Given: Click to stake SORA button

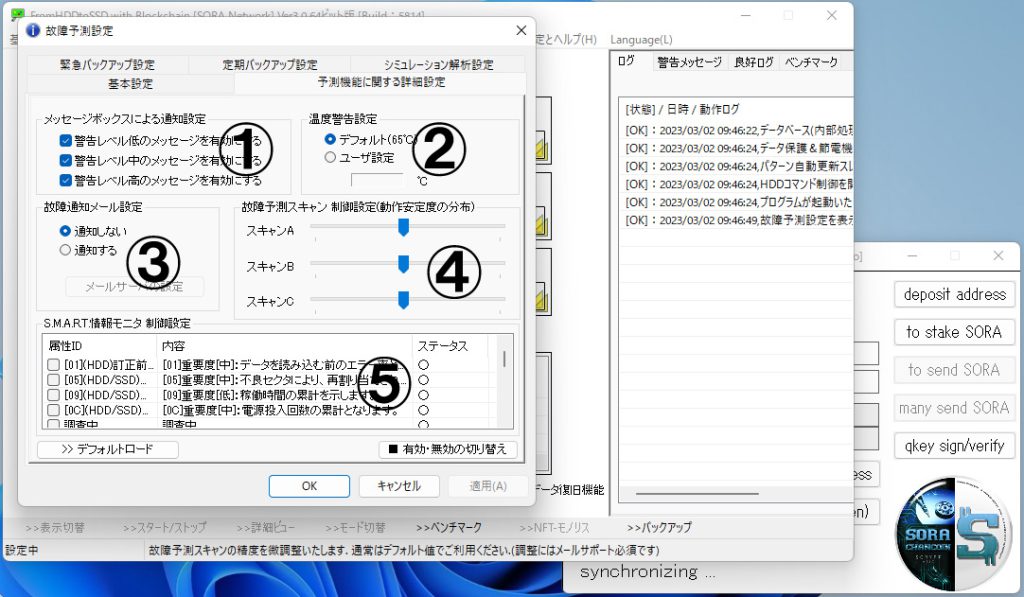Looking at the screenshot, I should point(954,332).
